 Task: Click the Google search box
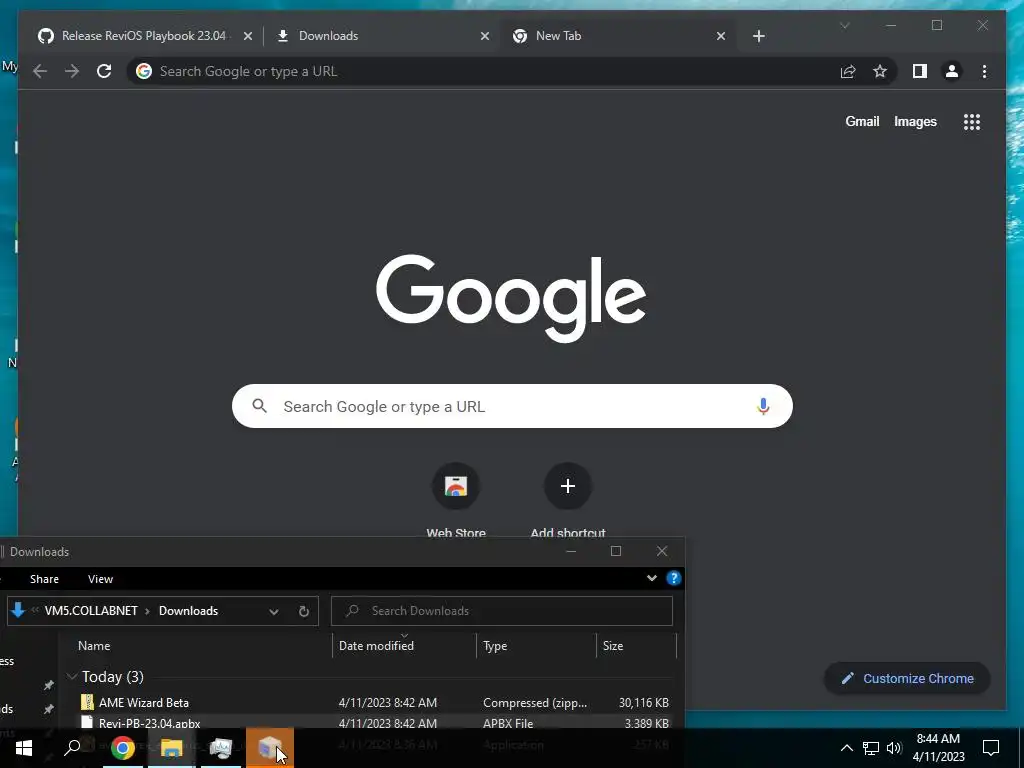pyautogui.click(x=512, y=406)
